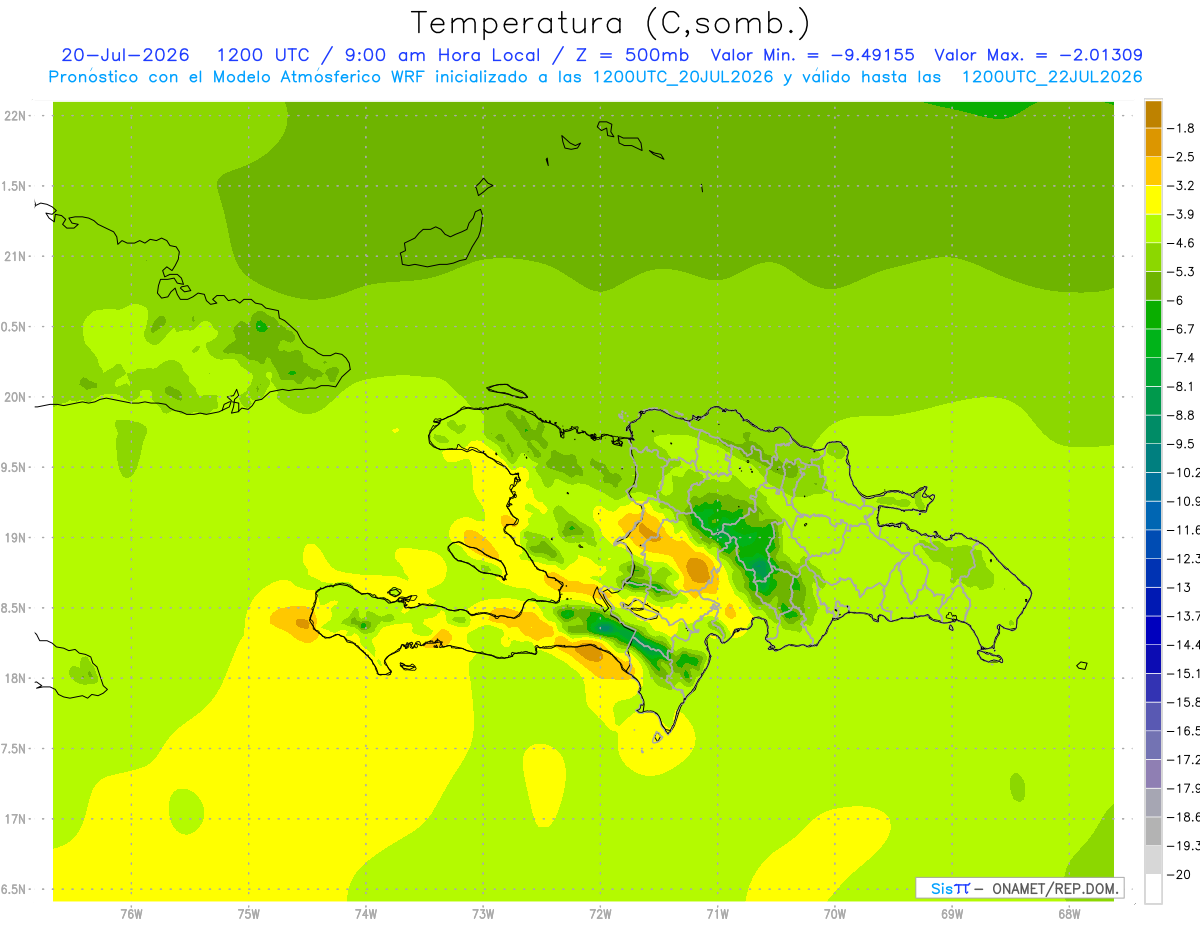
Task: Click the longitude label "73W"
Action: 483,913
